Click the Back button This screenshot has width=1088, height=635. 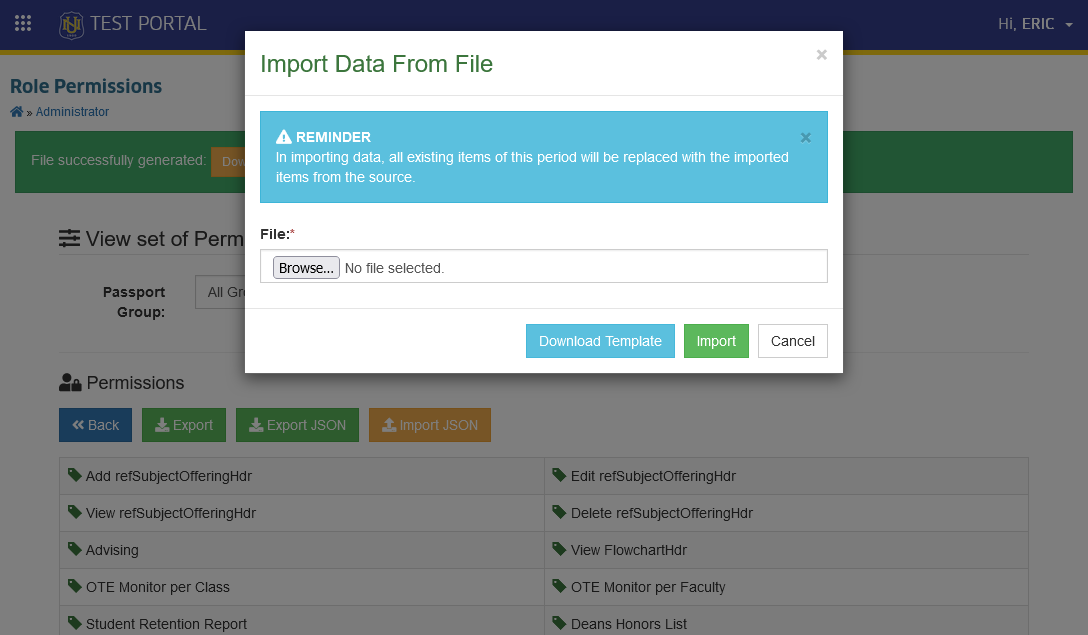pos(96,425)
